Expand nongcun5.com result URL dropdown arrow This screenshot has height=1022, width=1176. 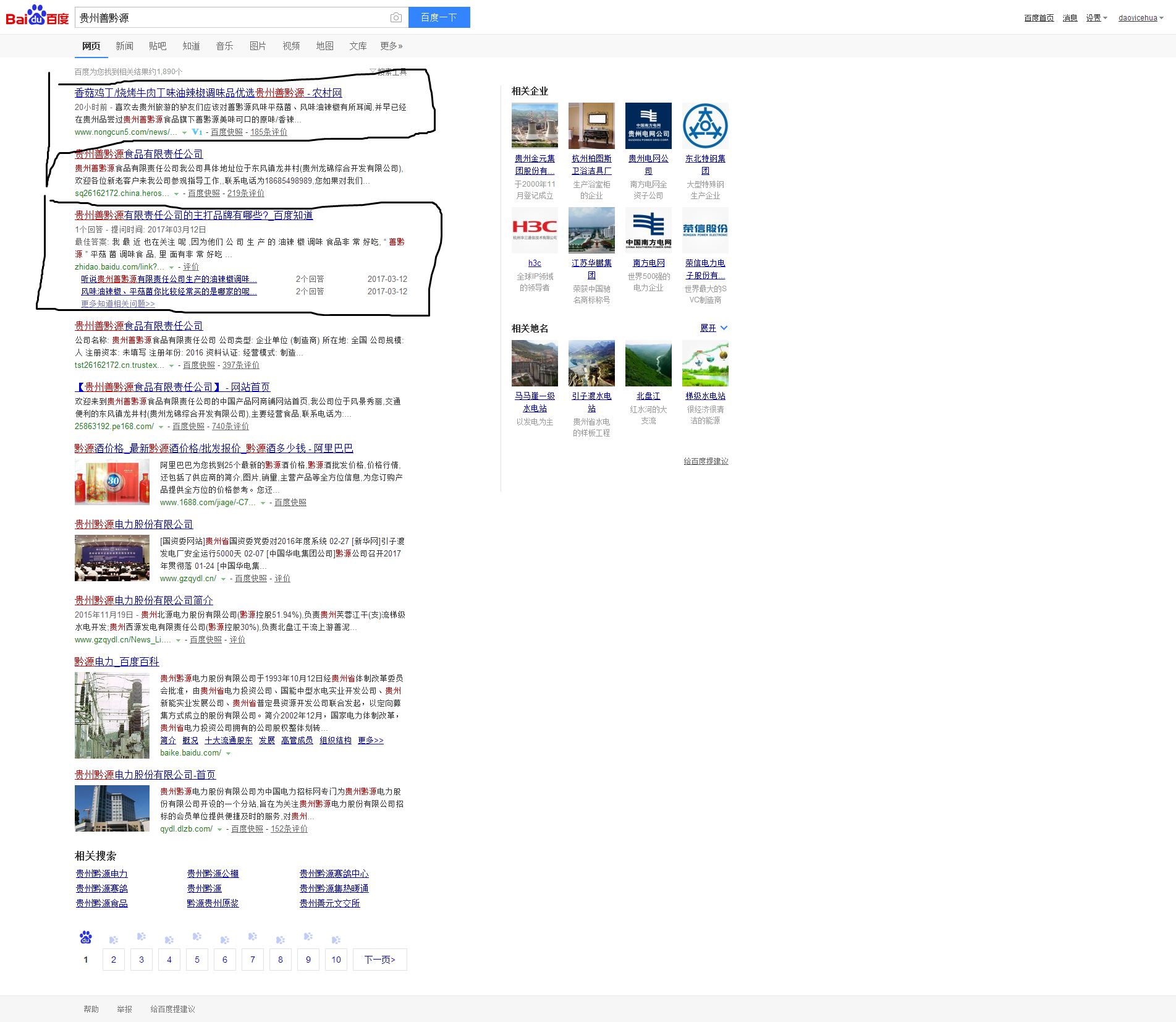[x=184, y=132]
